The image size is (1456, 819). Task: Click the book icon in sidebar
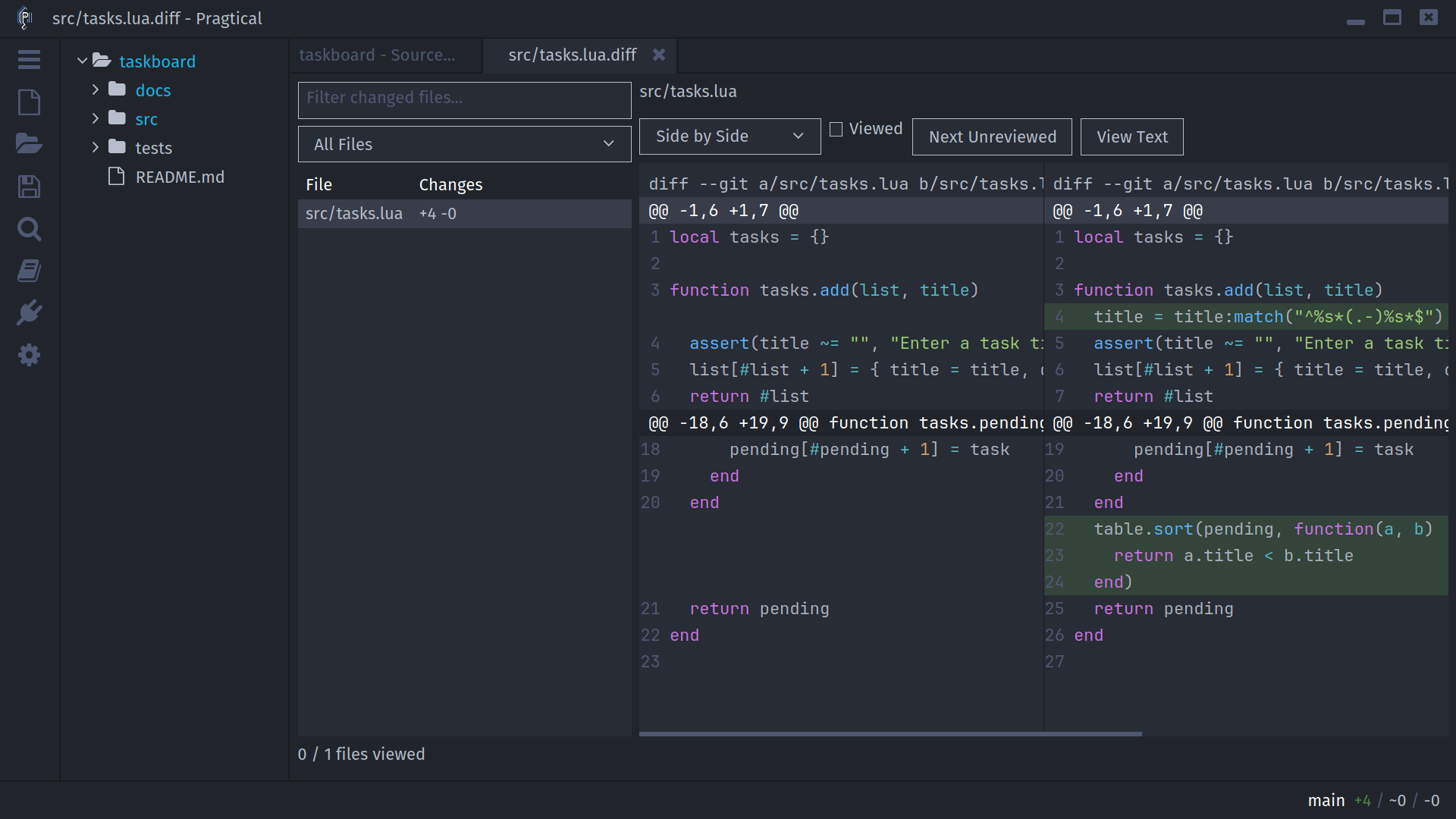point(29,271)
